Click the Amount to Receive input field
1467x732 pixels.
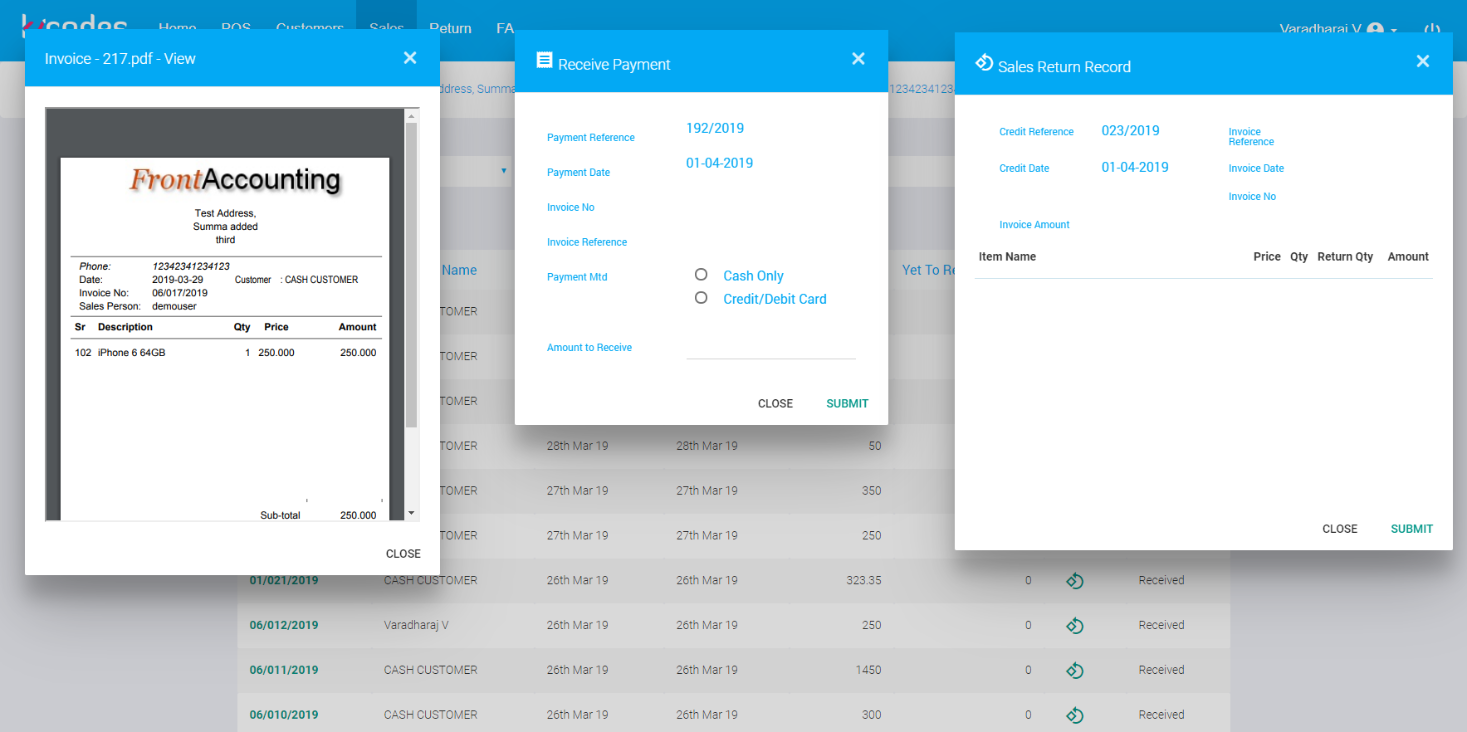tap(770, 347)
